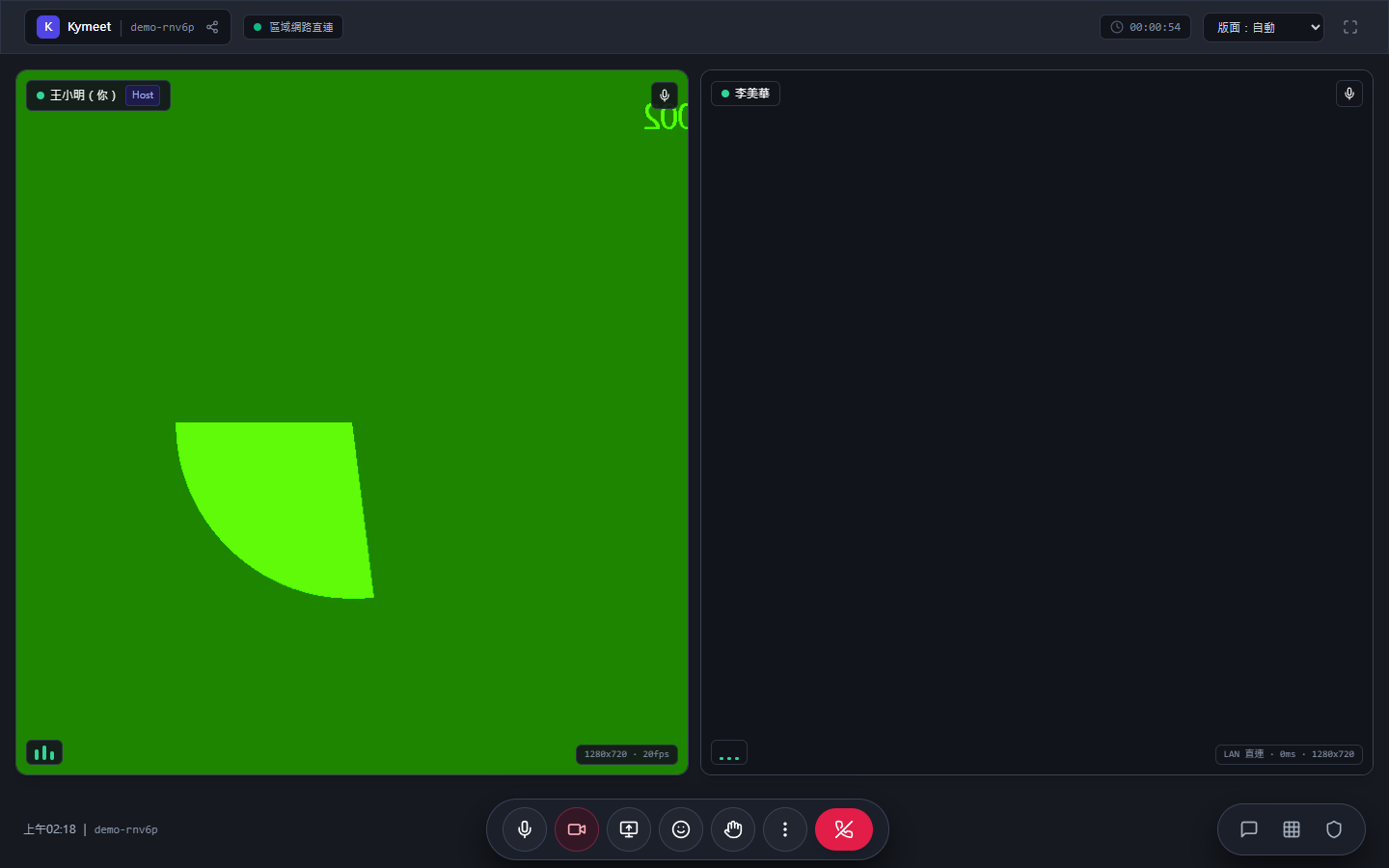Open the security shield panel
The height and width of the screenshot is (868, 1389).
pos(1334,829)
